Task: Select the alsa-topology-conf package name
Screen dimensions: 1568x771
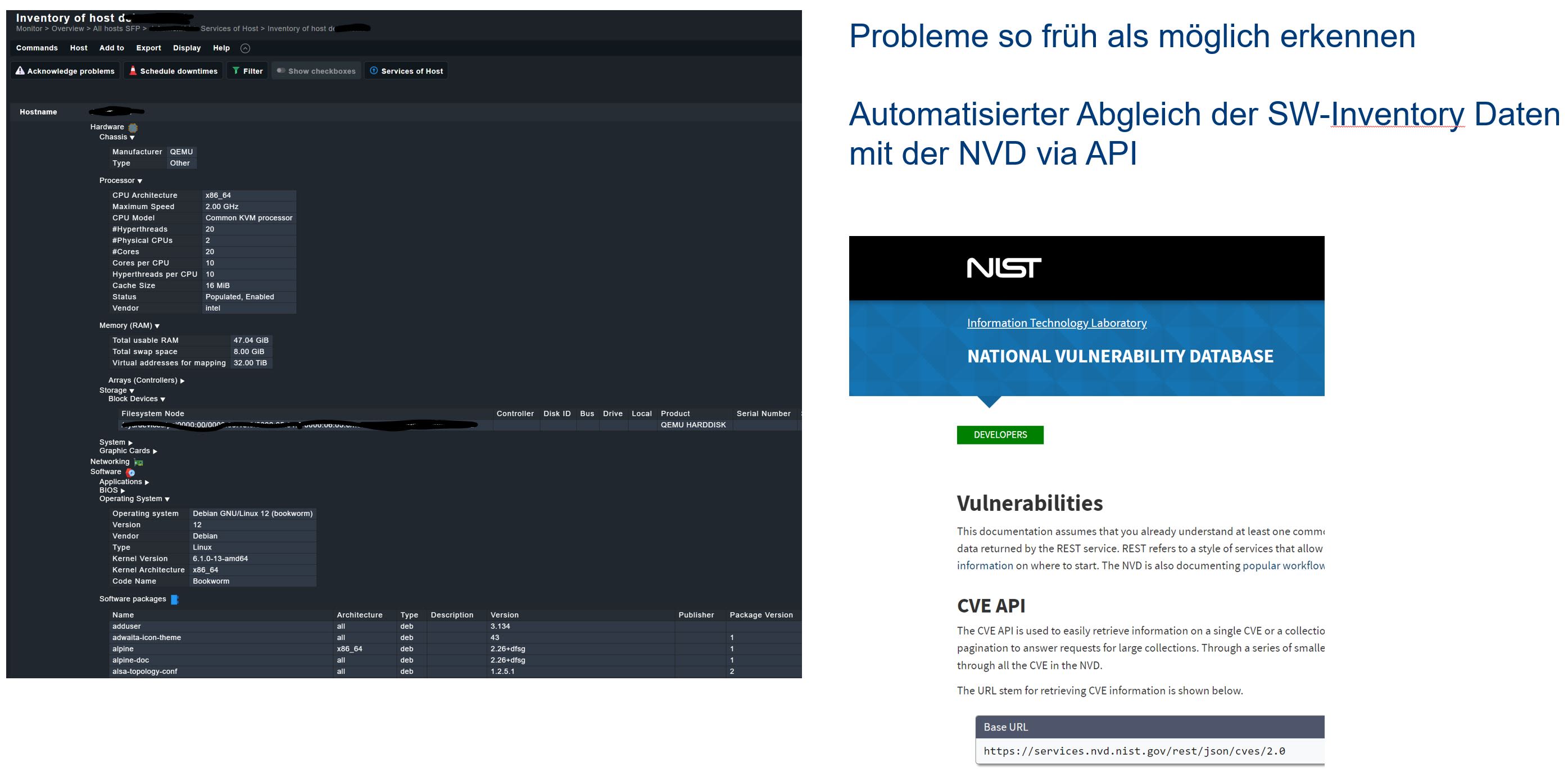Action: (x=145, y=672)
